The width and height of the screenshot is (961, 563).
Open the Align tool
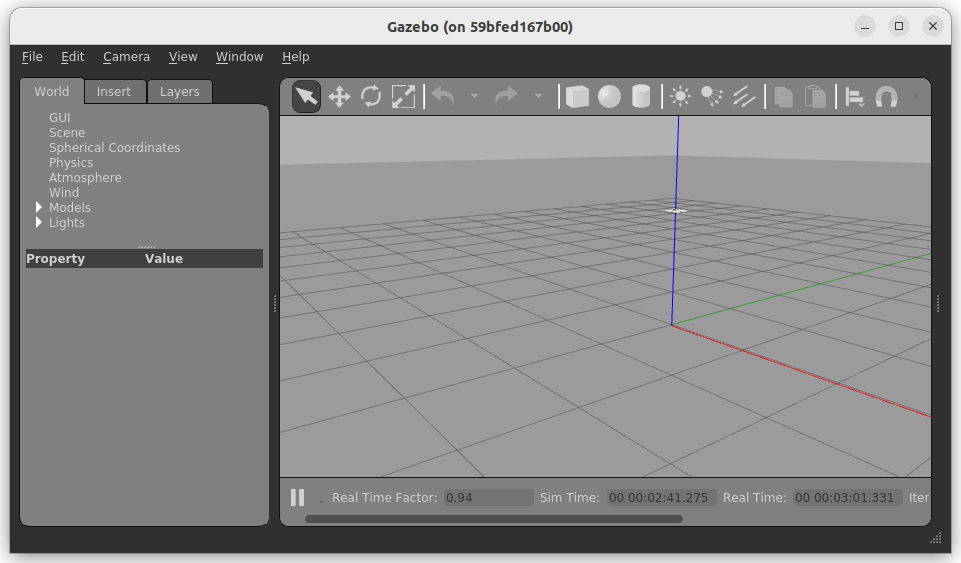pyautogui.click(x=854, y=97)
